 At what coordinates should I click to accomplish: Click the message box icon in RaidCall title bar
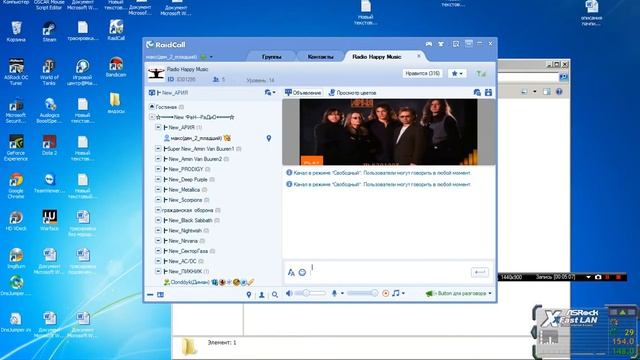pyautogui.click(x=456, y=44)
